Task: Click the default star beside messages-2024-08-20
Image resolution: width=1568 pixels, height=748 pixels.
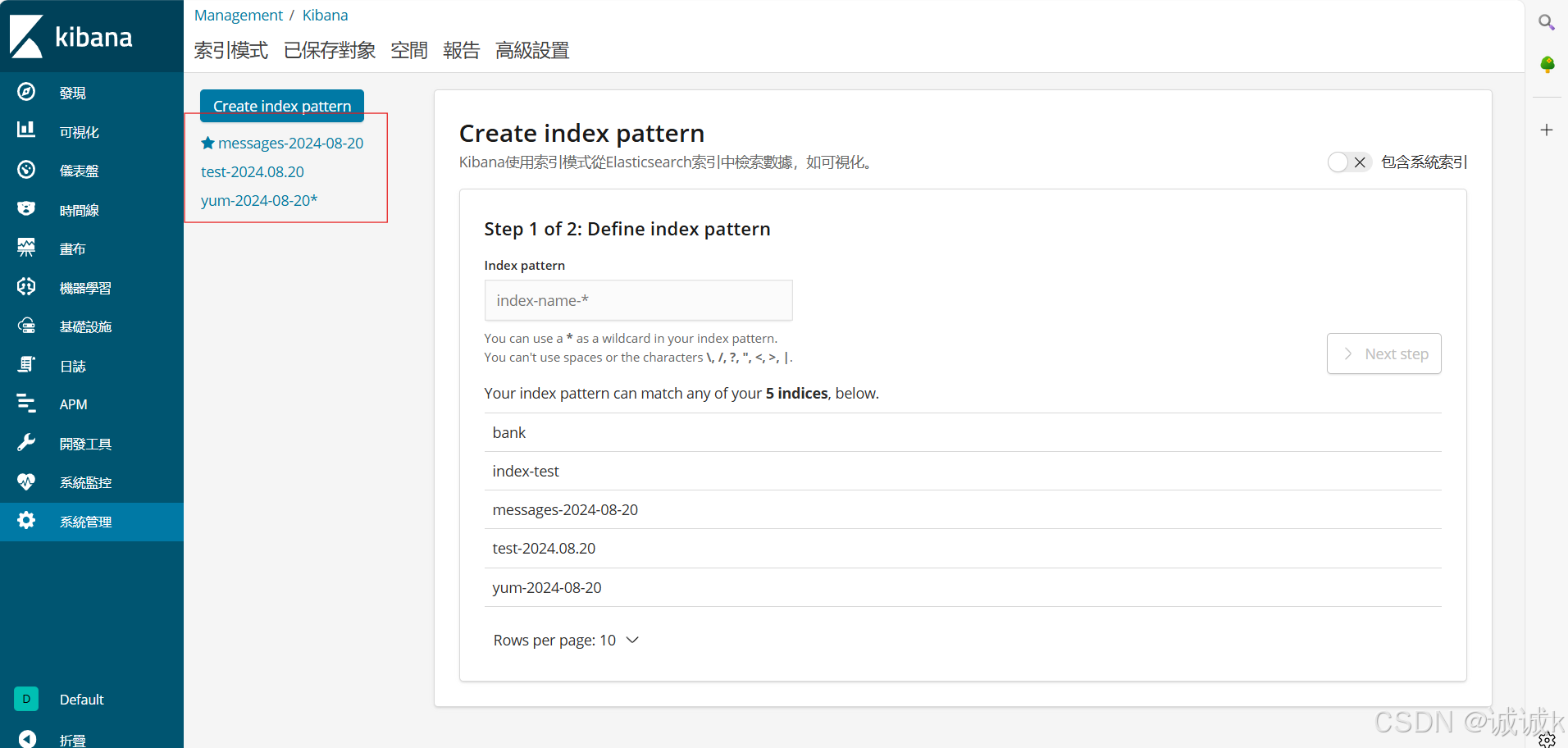Action: pos(208,143)
